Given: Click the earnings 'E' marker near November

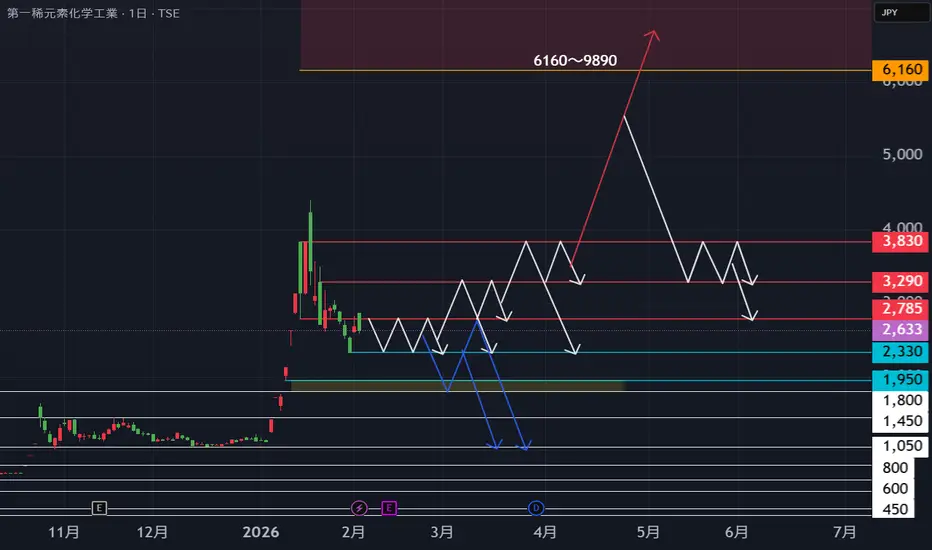Looking at the screenshot, I should [99, 508].
